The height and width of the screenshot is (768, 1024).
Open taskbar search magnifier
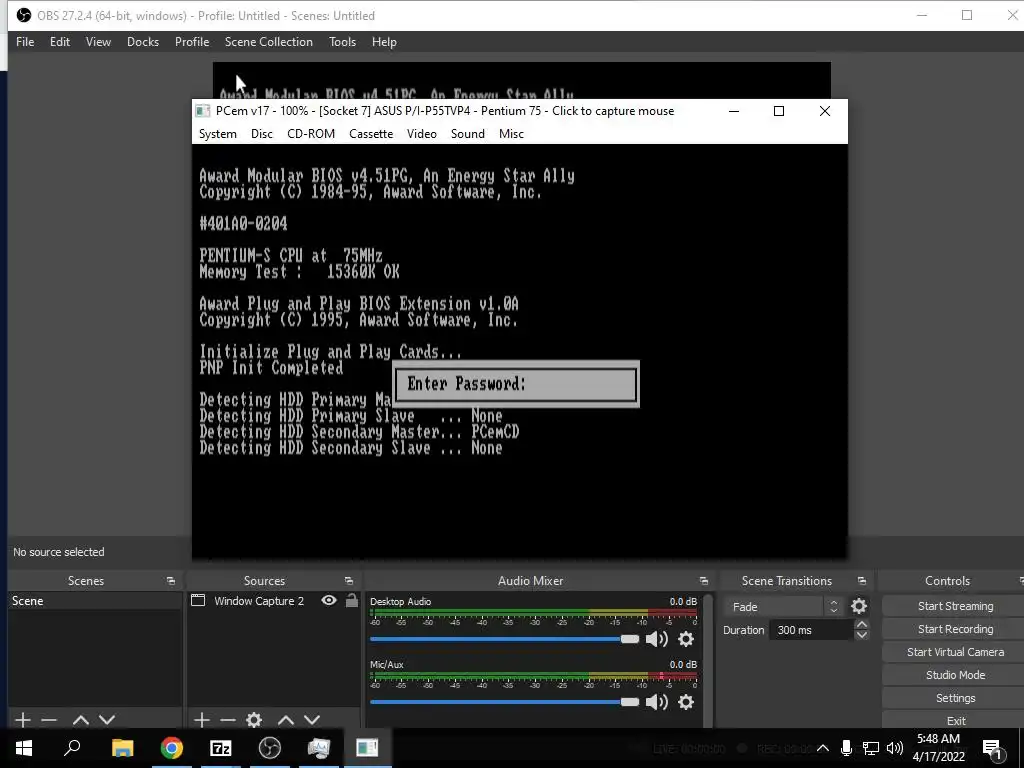(x=72, y=748)
